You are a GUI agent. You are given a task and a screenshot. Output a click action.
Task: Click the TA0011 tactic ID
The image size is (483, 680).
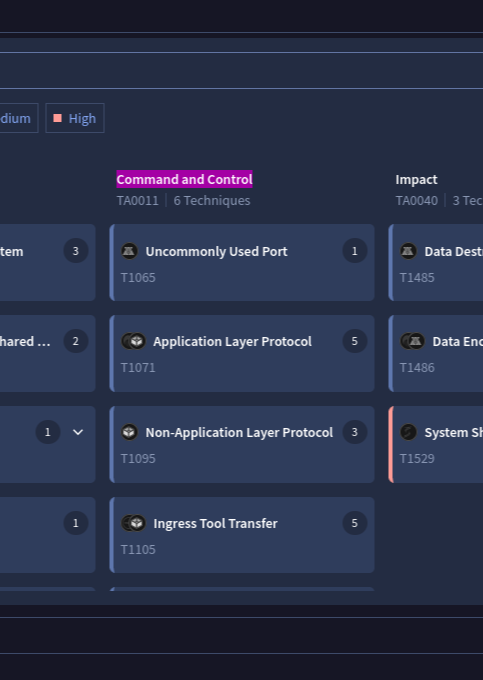point(137,200)
